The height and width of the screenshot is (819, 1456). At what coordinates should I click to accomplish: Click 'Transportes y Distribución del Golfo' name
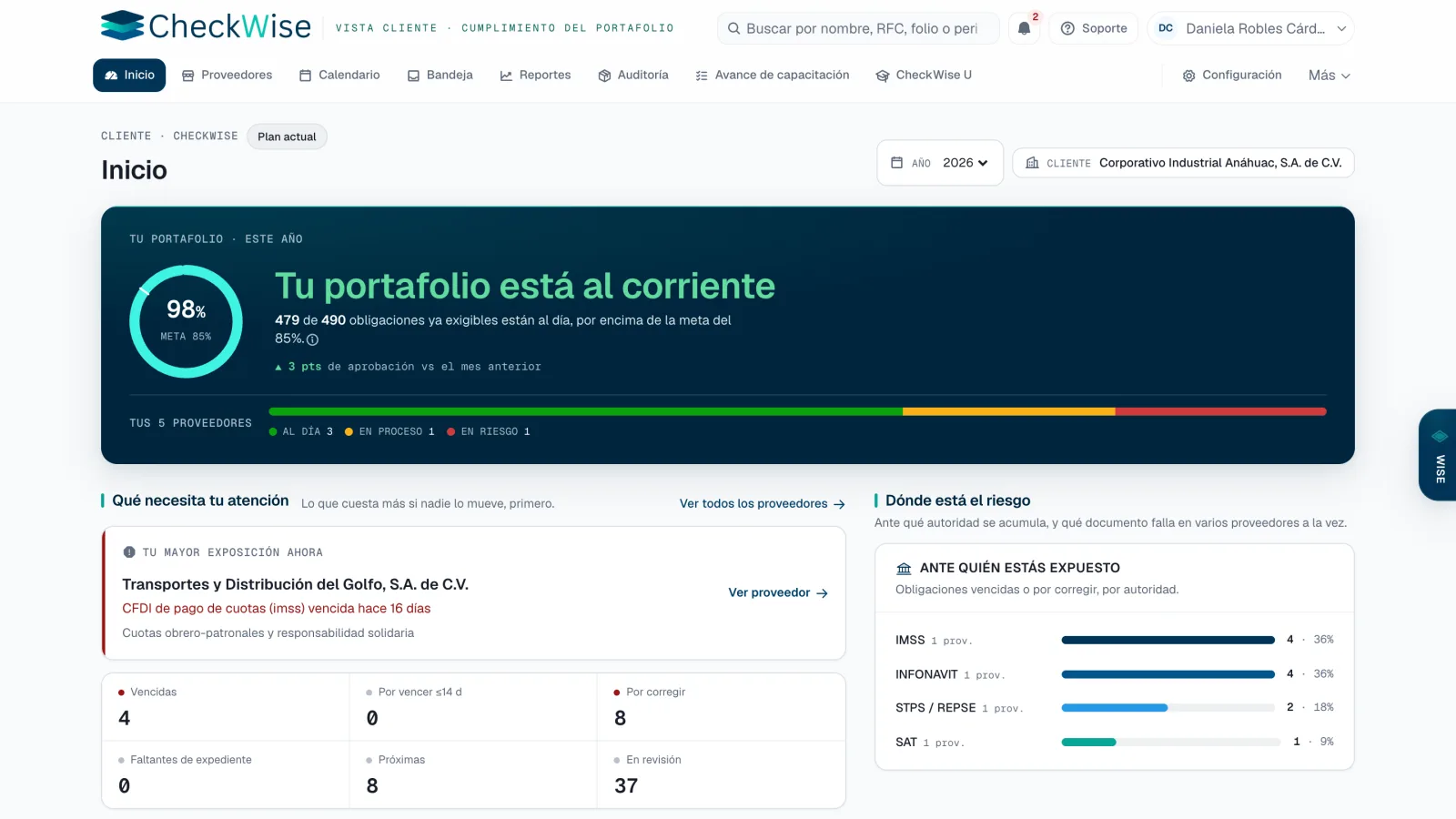[x=296, y=584]
